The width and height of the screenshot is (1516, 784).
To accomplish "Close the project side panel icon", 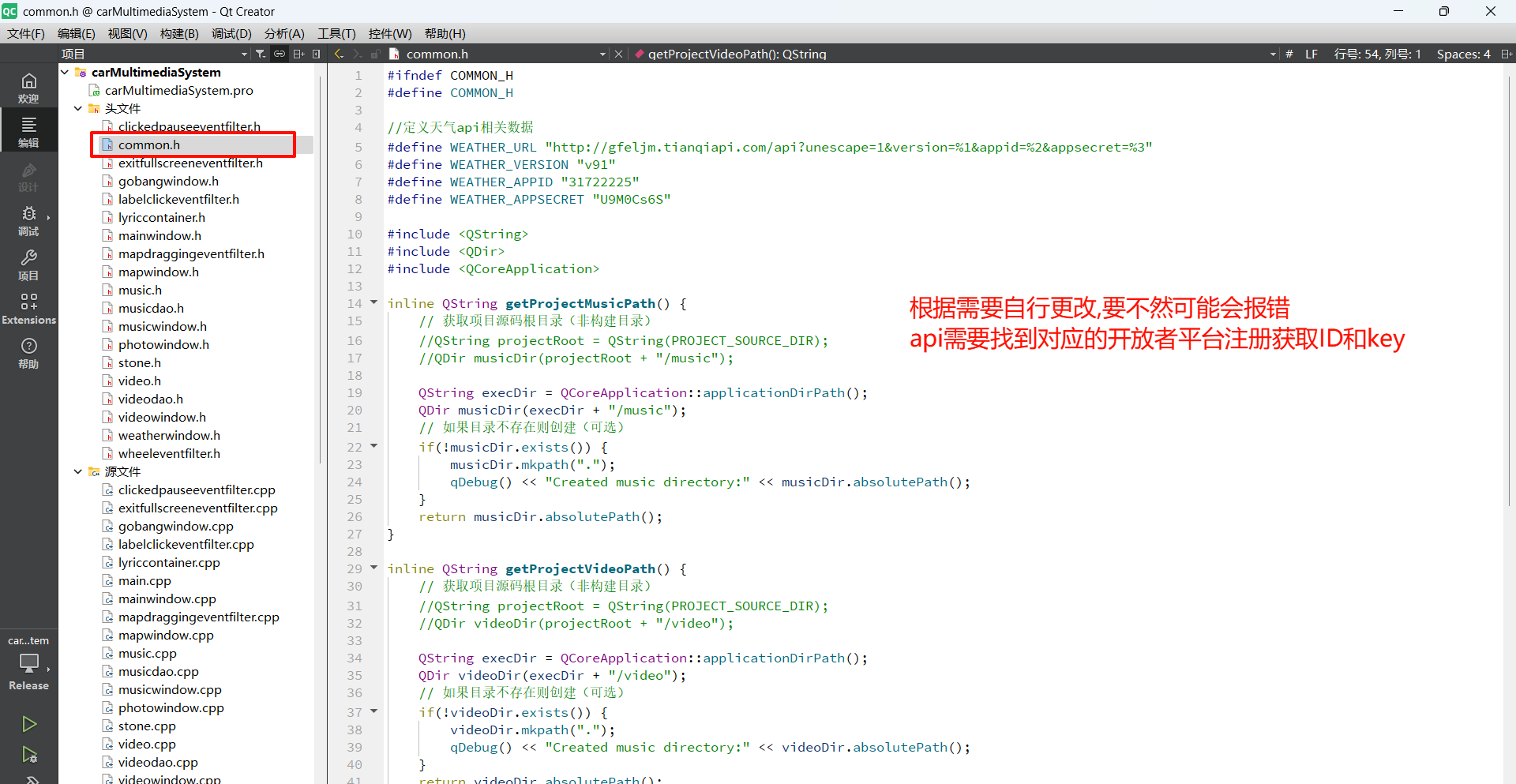I will [x=316, y=54].
